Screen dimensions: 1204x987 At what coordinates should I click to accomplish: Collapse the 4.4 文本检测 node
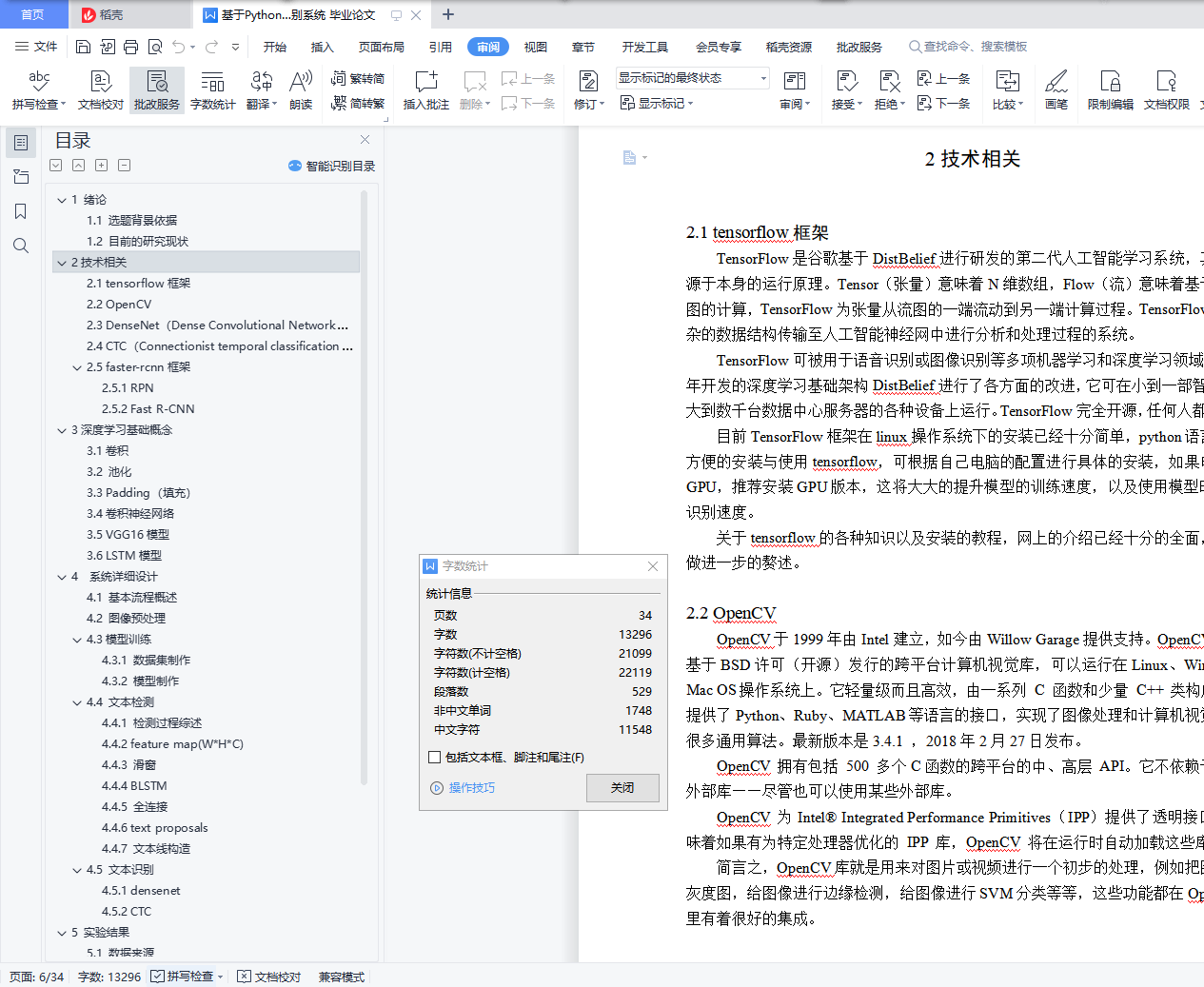pyautogui.click(x=77, y=702)
